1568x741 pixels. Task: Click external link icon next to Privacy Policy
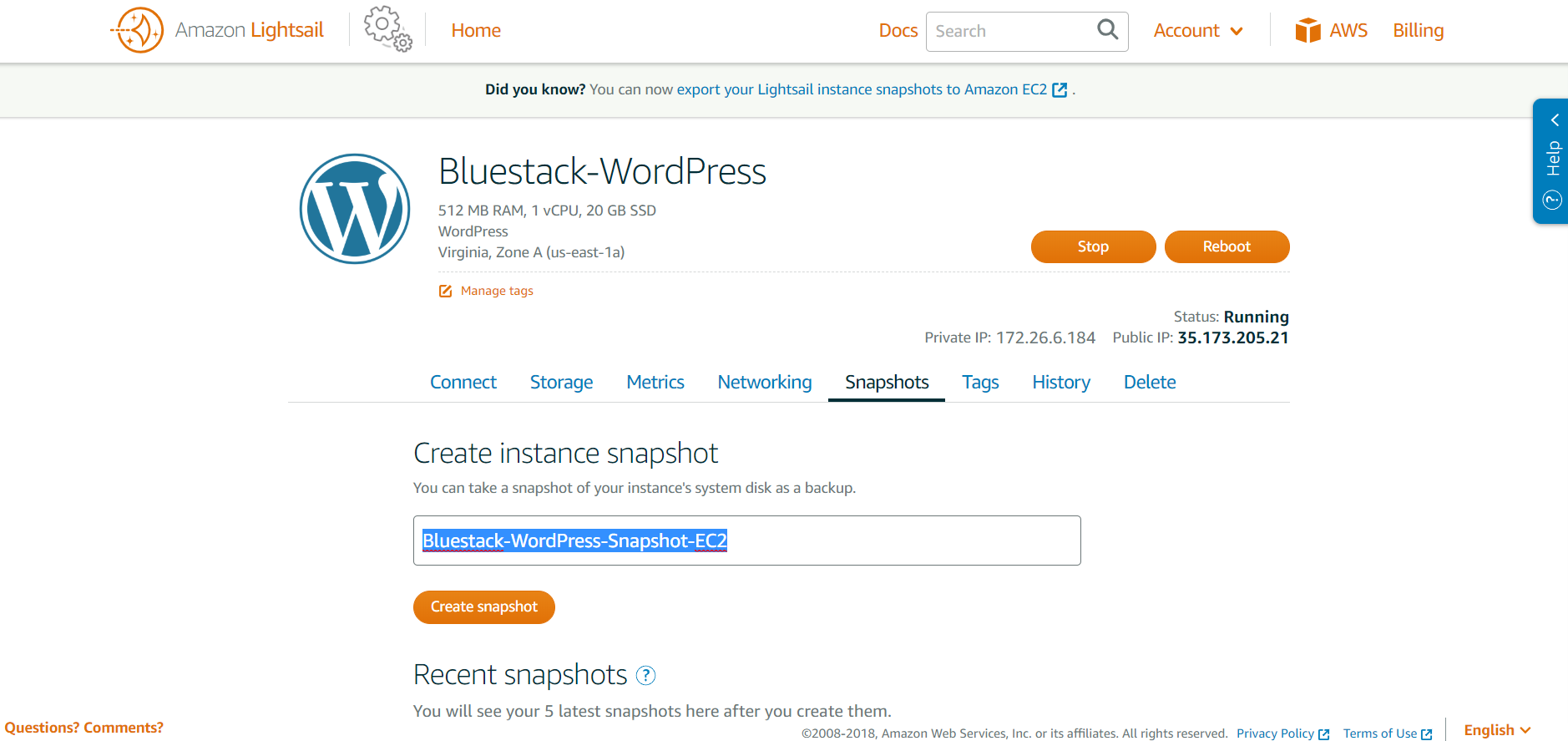coord(1323,734)
